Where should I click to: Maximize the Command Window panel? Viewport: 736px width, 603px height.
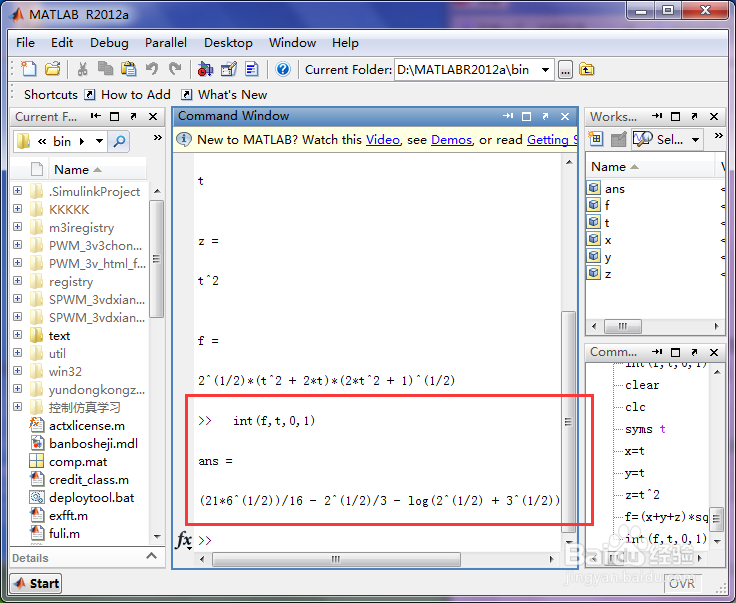click(527, 116)
